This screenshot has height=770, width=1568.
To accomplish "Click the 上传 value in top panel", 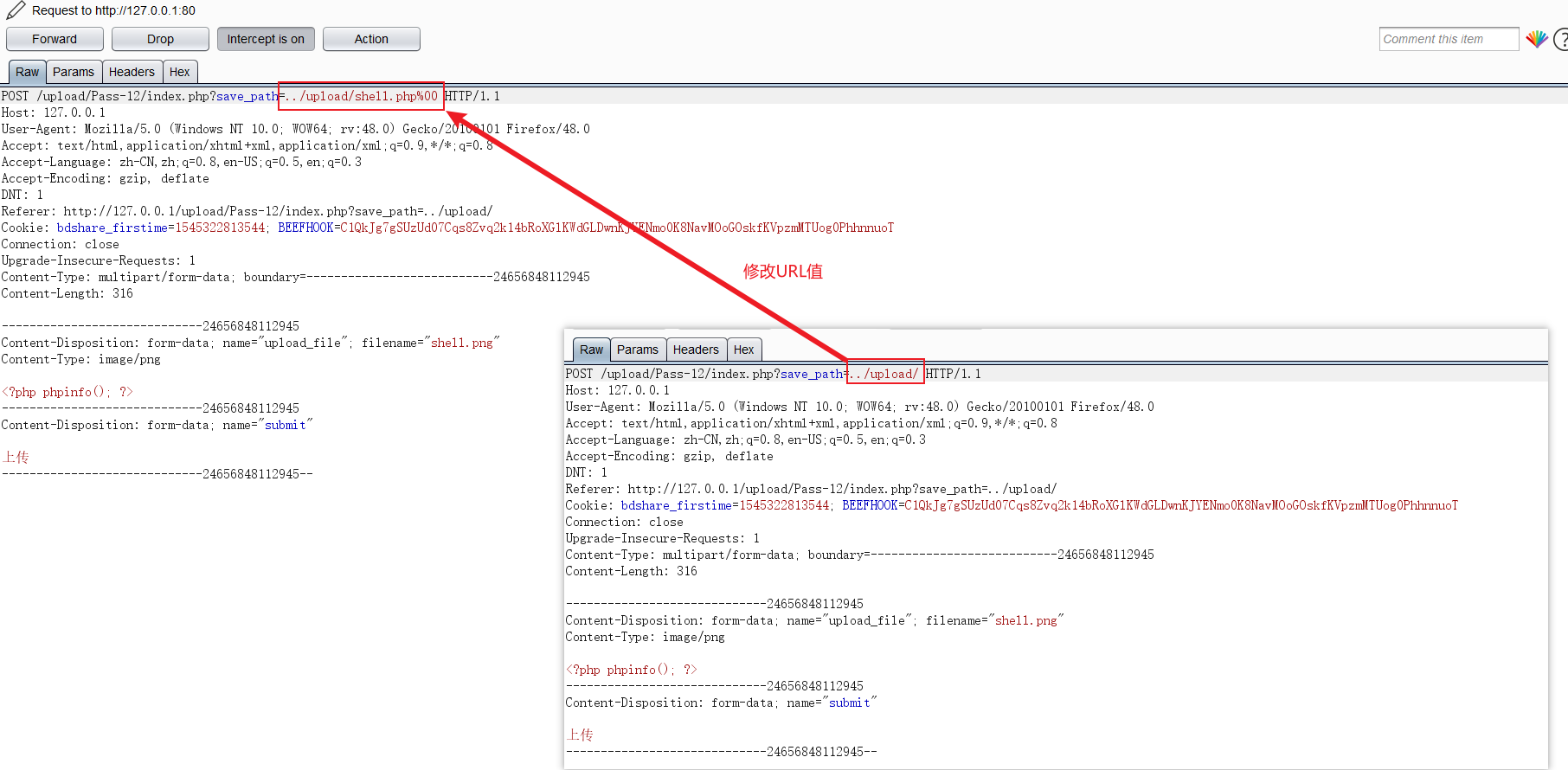I will pos(16,457).
